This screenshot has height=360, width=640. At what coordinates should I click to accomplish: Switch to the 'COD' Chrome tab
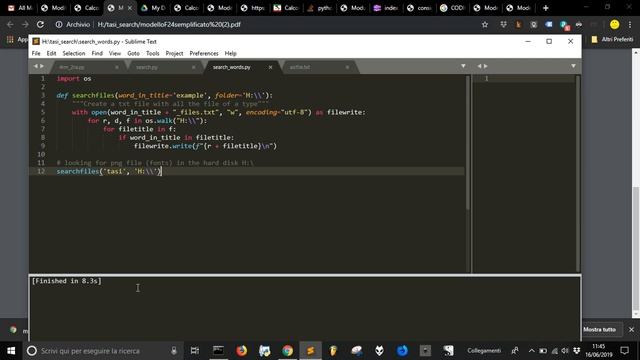pos(453,8)
